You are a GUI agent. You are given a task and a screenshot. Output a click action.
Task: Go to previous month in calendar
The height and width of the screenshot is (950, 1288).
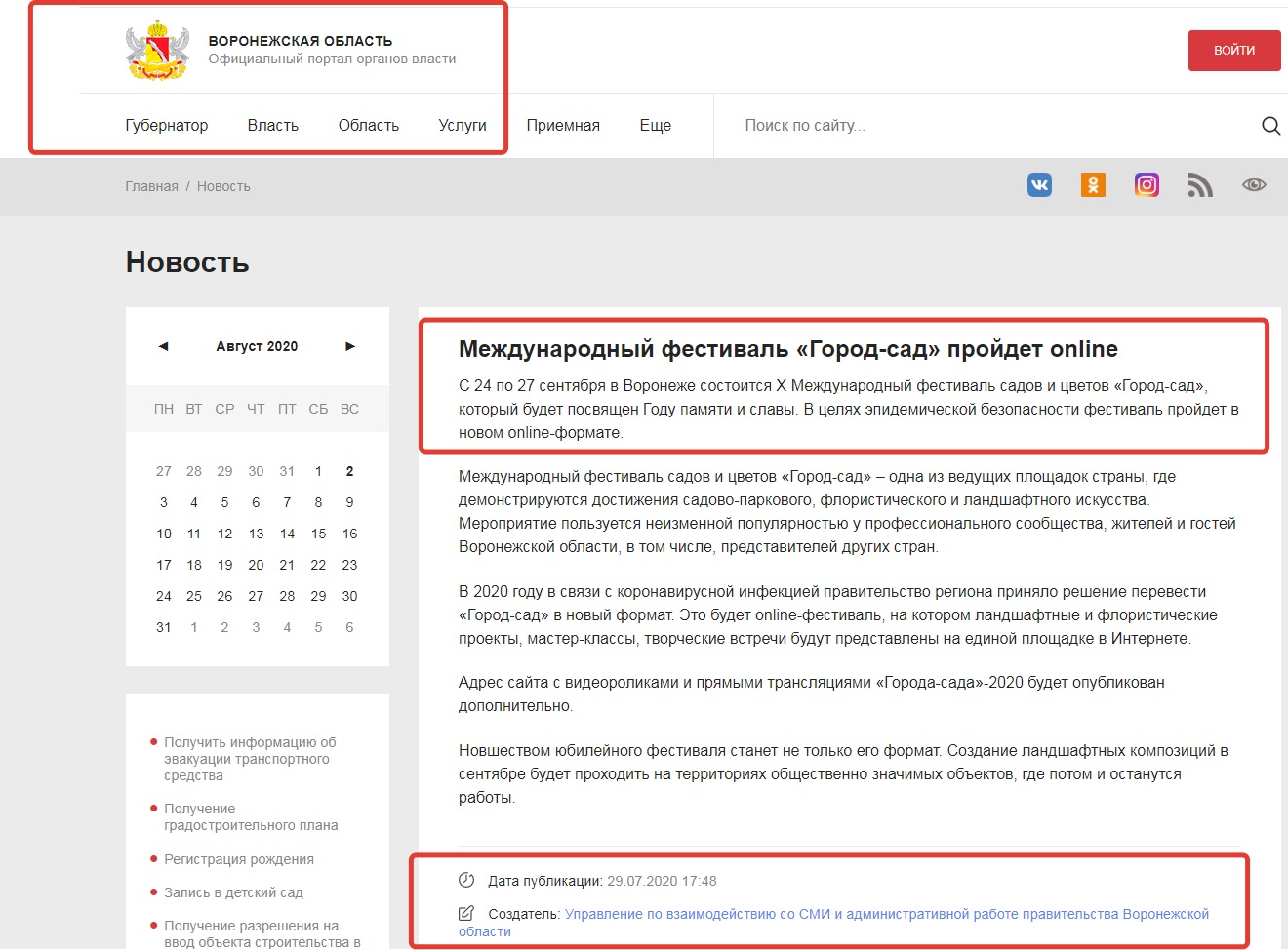[x=163, y=346]
